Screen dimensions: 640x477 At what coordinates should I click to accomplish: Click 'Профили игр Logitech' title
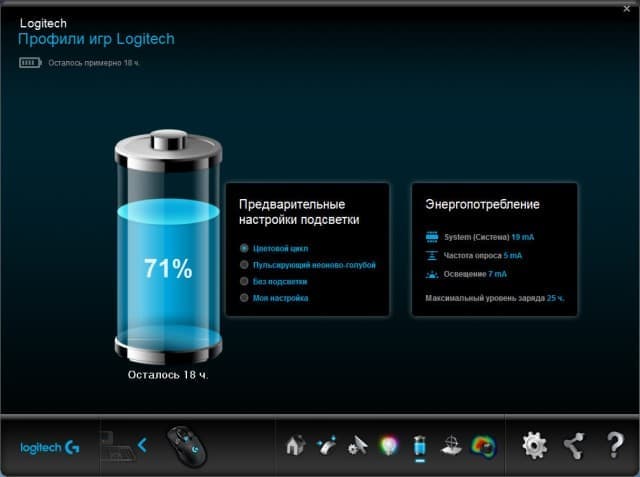96,39
